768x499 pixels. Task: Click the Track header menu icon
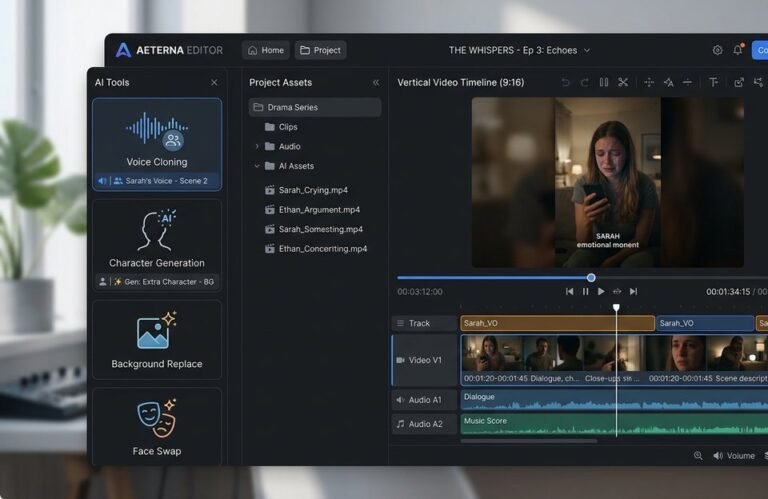pyautogui.click(x=400, y=323)
